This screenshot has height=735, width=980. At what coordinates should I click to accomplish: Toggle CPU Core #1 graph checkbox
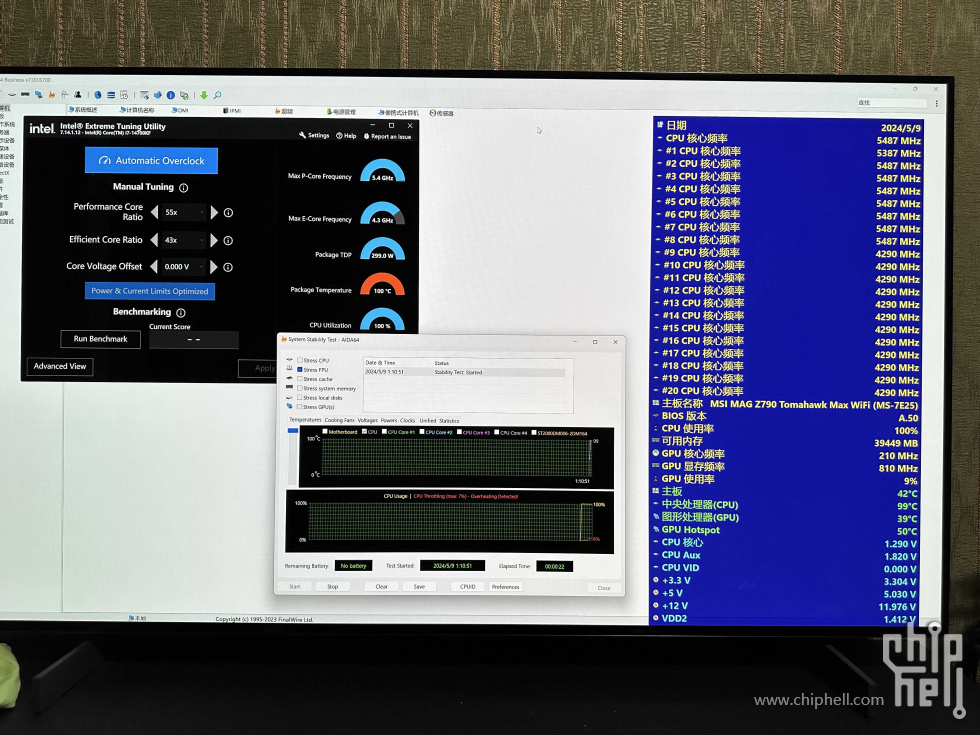click(x=384, y=432)
